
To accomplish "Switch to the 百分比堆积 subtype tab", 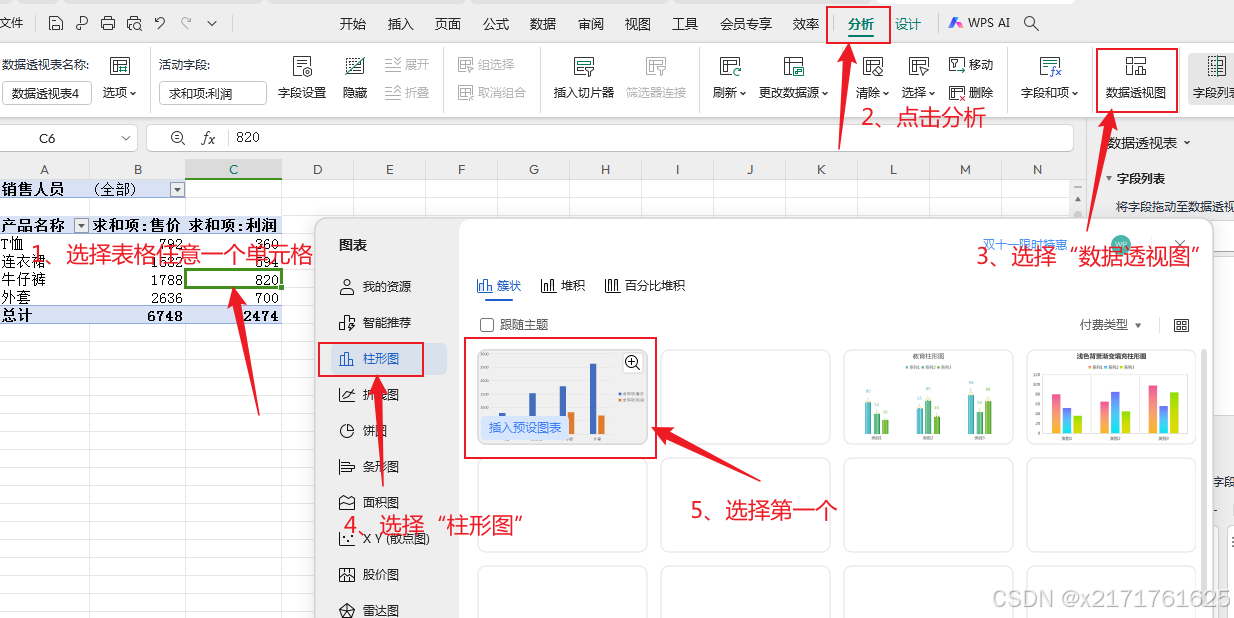I will tap(645, 286).
